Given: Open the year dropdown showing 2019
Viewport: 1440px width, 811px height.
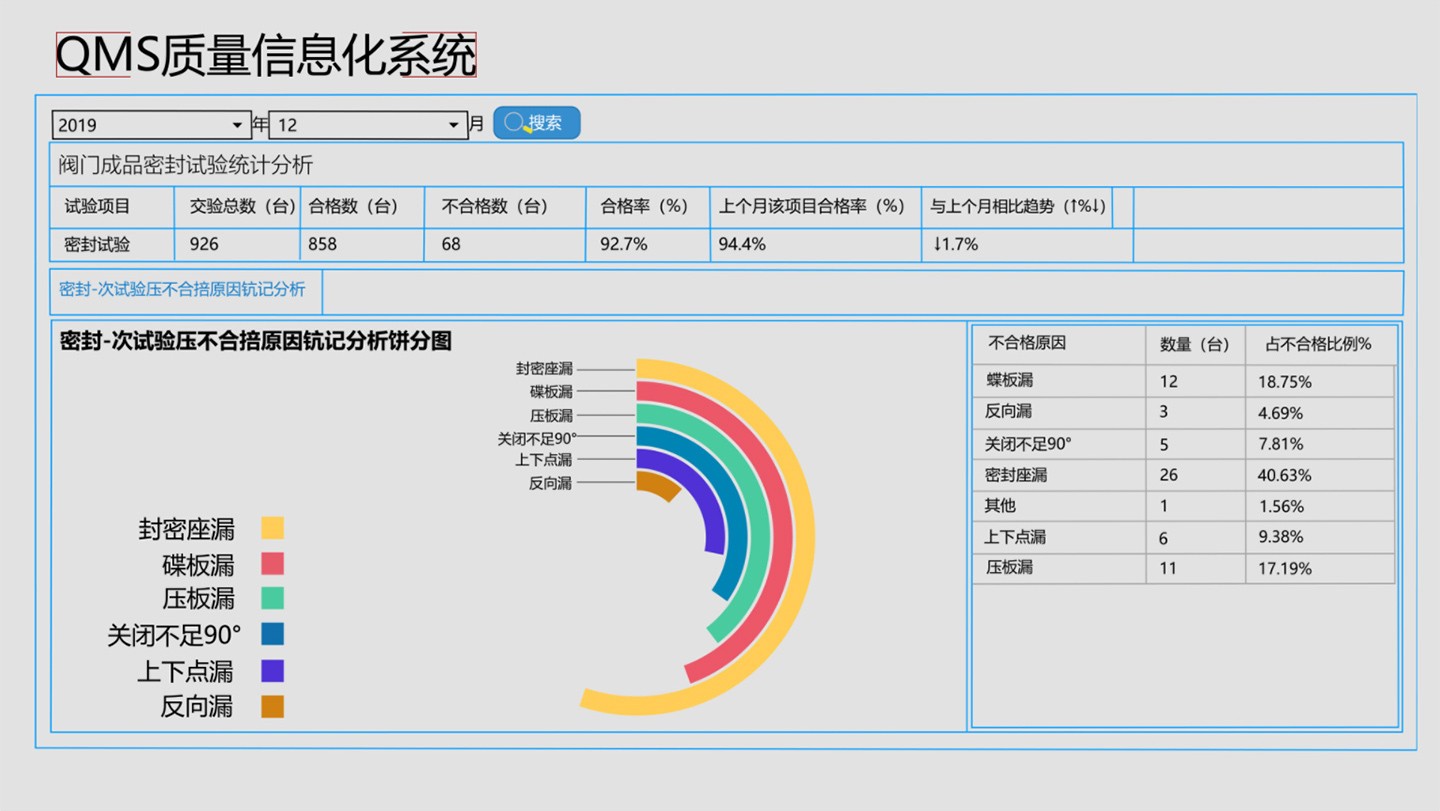Looking at the screenshot, I should click(x=151, y=125).
